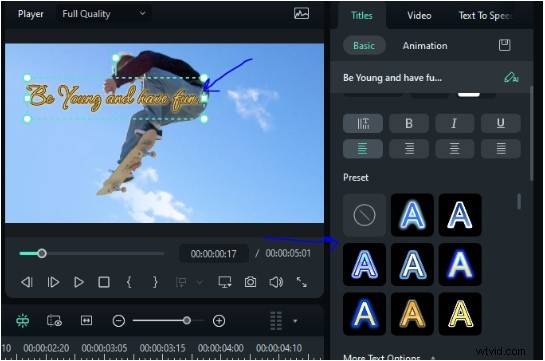This screenshot has width=545, height=361.
Task: Click the text box rotation handle
Action: (x=116, y=58)
